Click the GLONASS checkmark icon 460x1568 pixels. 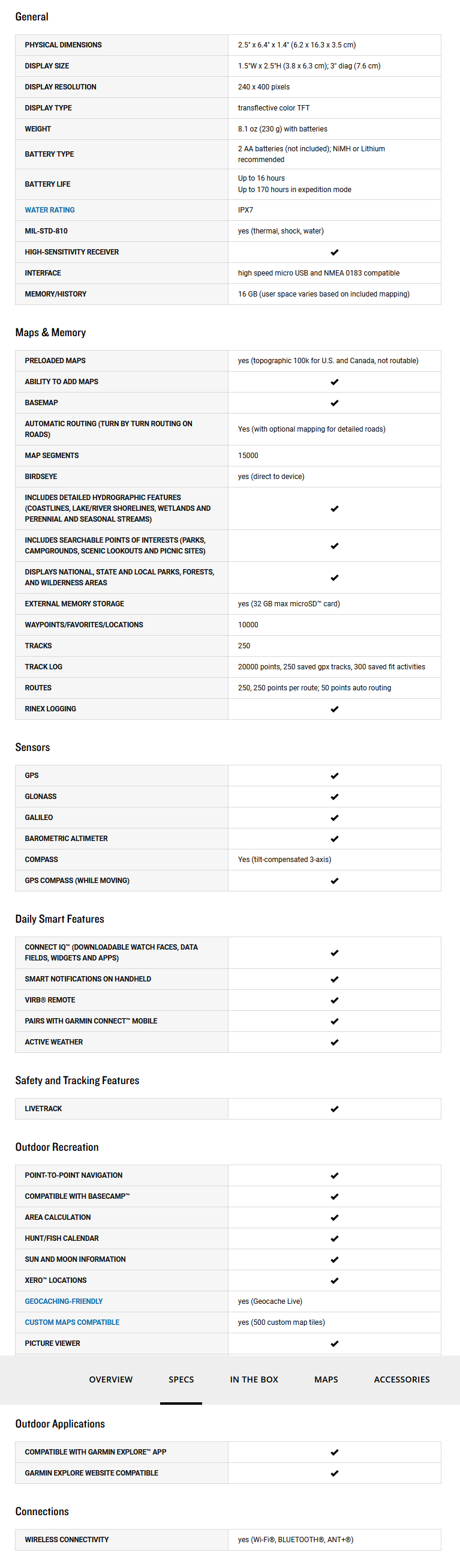[x=334, y=797]
